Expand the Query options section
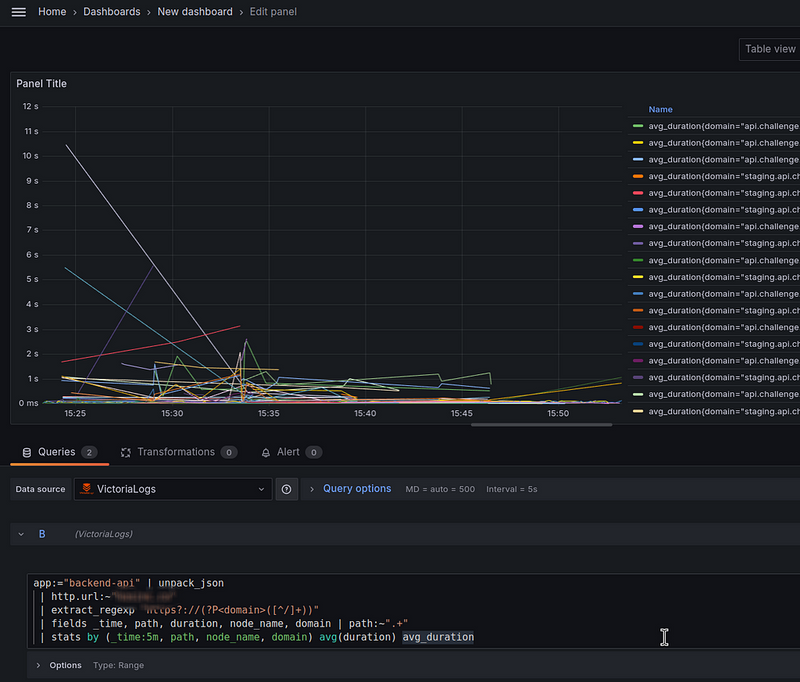This screenshot has width=800, height=682. click(x=356, y=489)
